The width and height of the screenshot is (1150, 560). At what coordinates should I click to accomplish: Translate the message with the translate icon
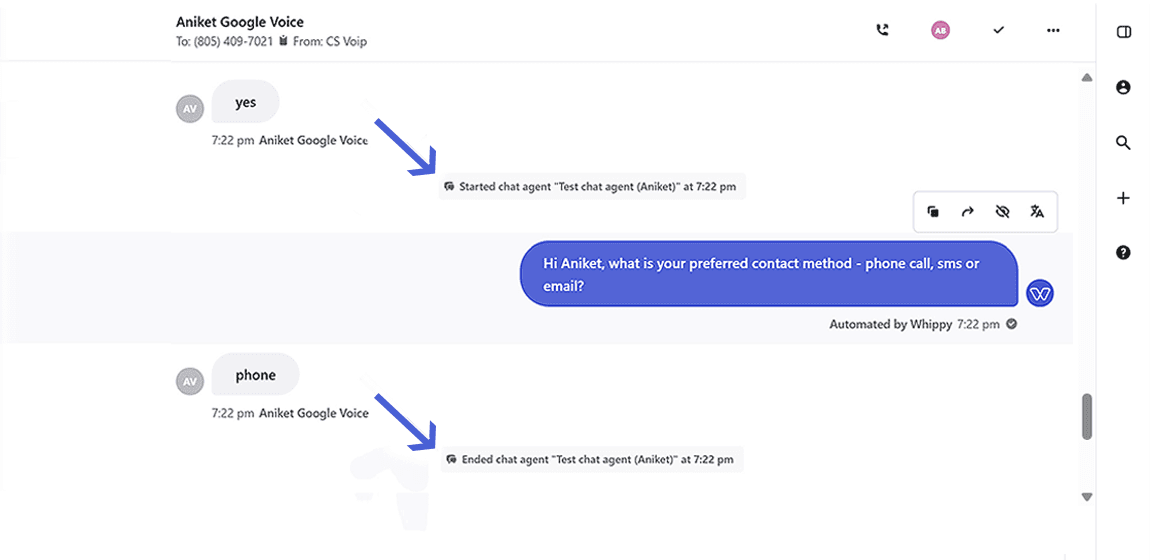click(x=1036, y=212)
